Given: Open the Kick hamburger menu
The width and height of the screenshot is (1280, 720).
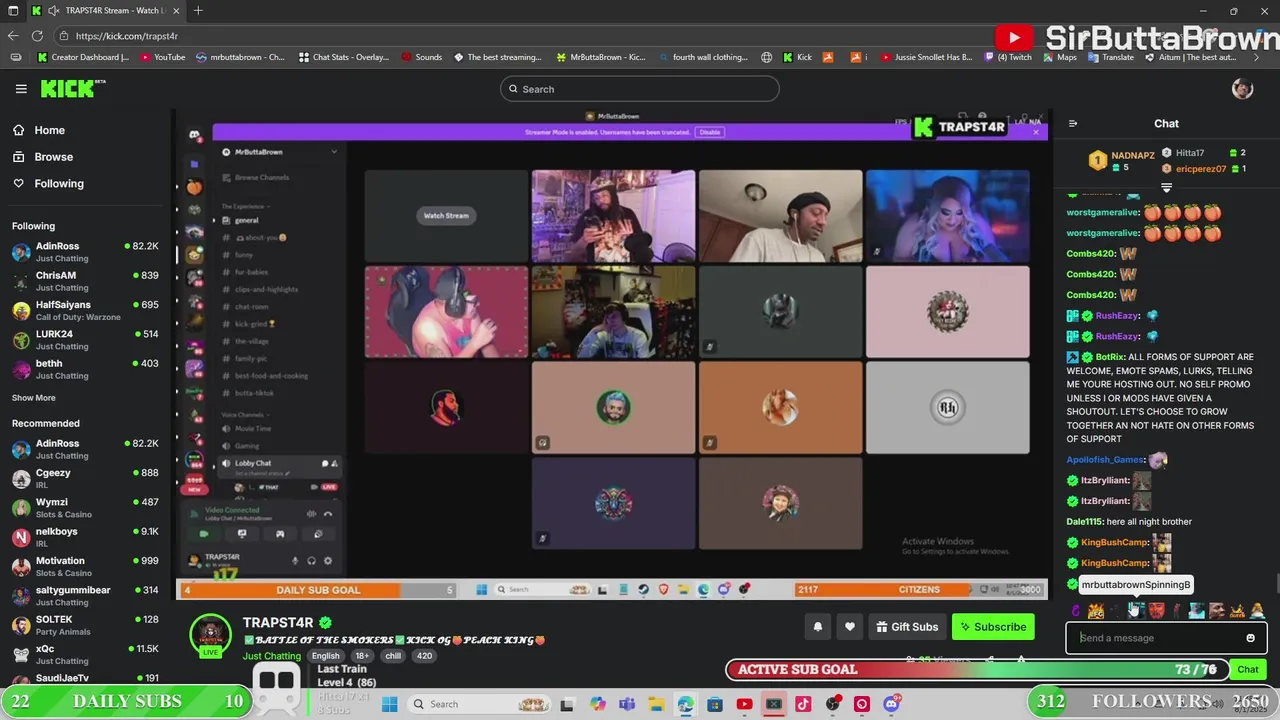Looking at the screenshot, I should pyautogui.click(x=21, y=89).
